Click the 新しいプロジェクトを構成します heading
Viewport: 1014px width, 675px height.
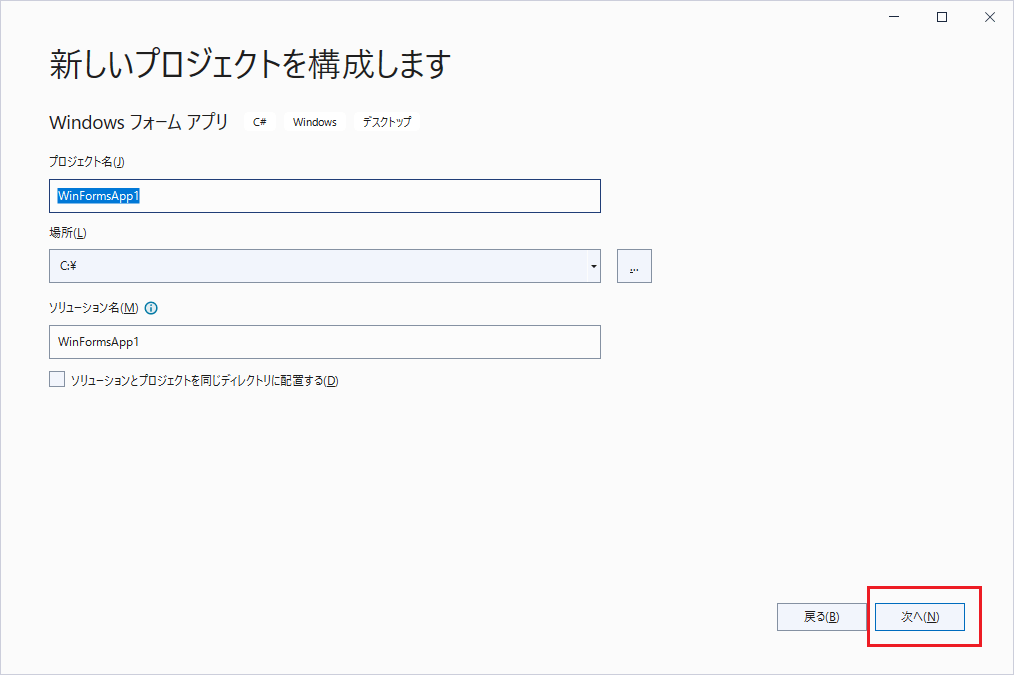tap(250, 64)
